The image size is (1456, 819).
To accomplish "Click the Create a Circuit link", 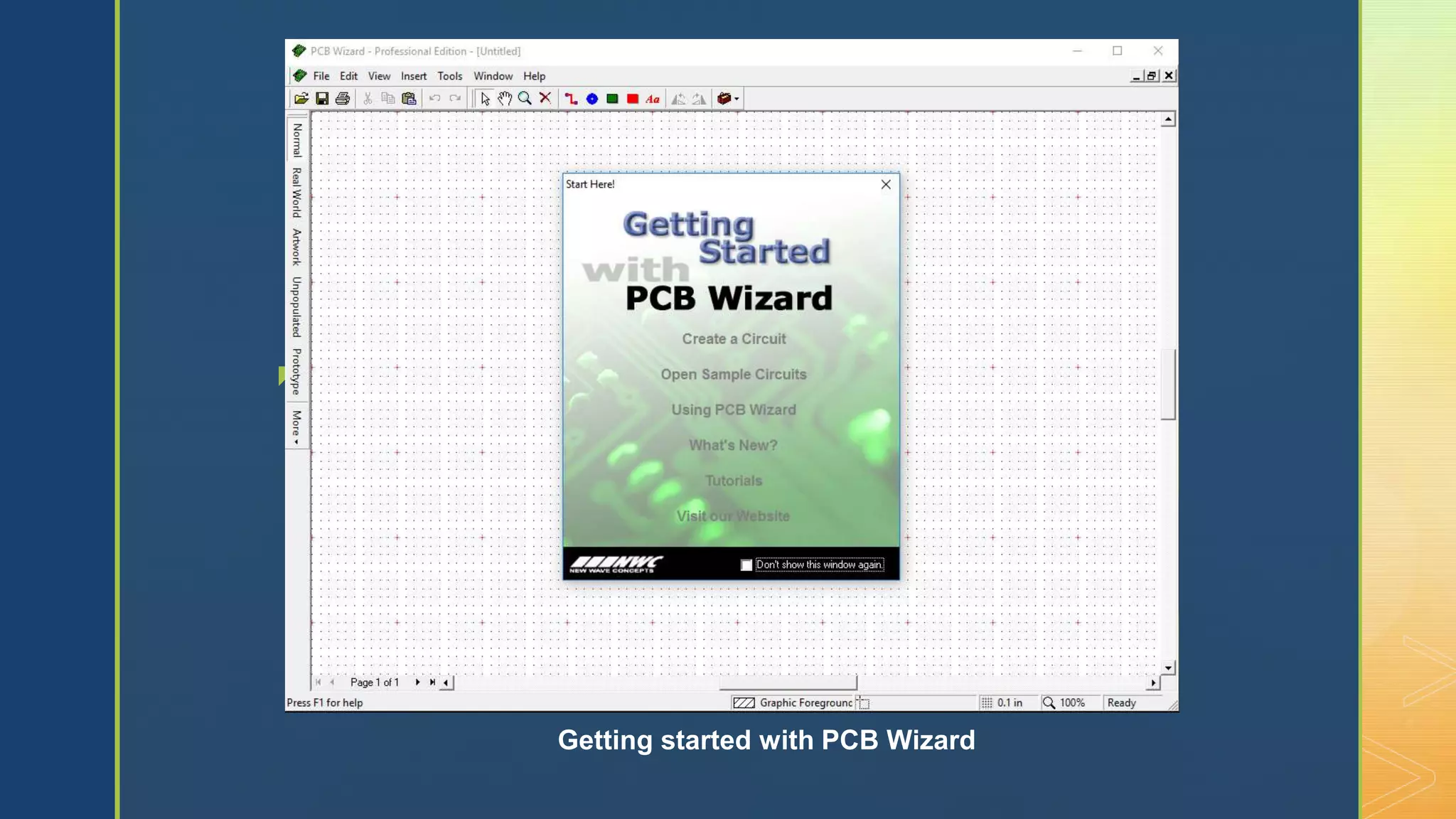I will tap(734, 339).
